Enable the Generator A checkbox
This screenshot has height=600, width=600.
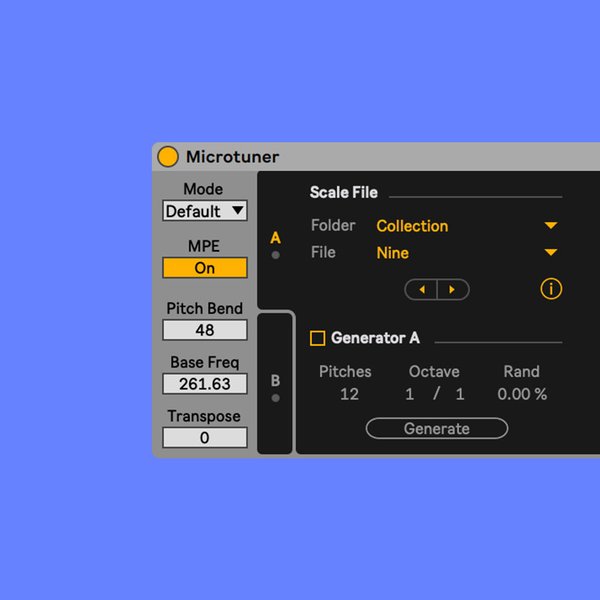coord(317,339)
